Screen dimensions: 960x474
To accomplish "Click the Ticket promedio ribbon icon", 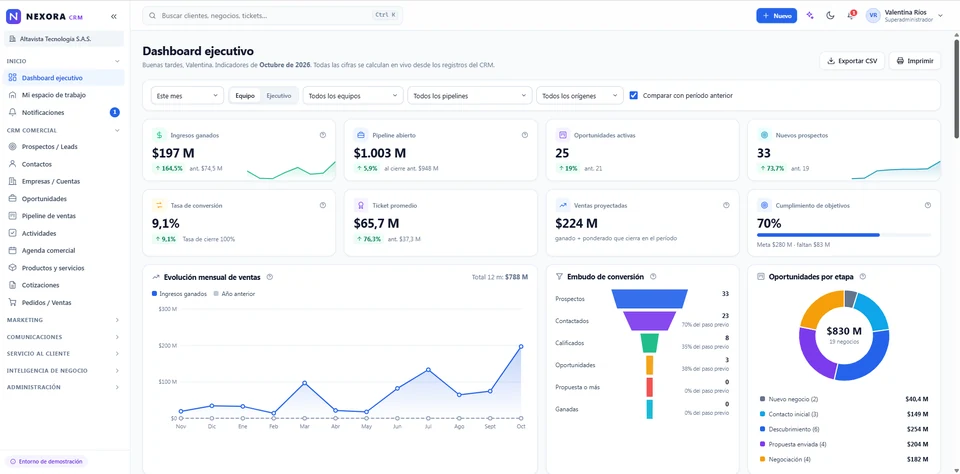I will coord(361,206).
